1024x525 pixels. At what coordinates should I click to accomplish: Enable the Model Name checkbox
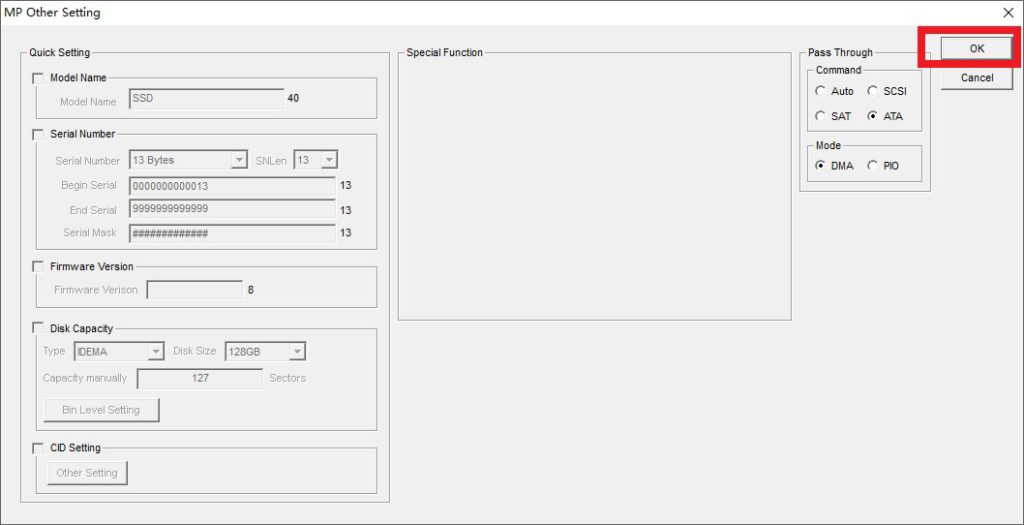pyautogui.click(x=38, y=78)
